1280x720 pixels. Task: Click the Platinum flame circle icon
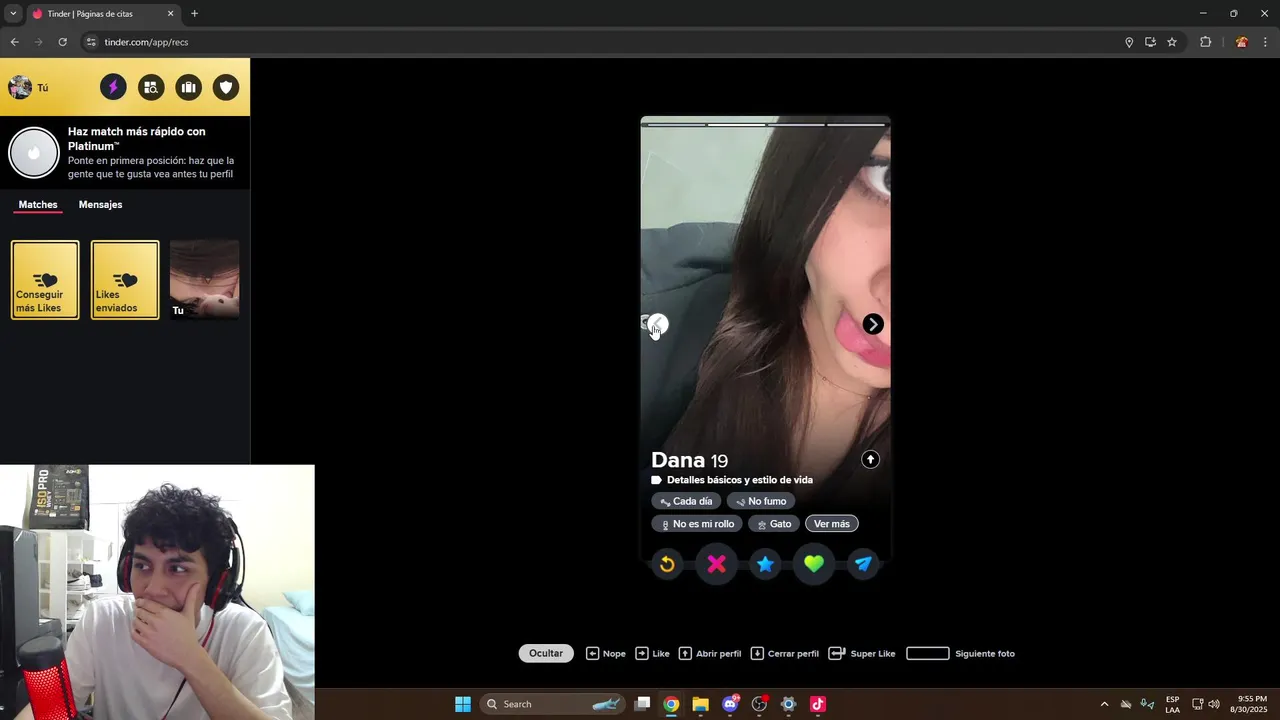coord(34,153)
